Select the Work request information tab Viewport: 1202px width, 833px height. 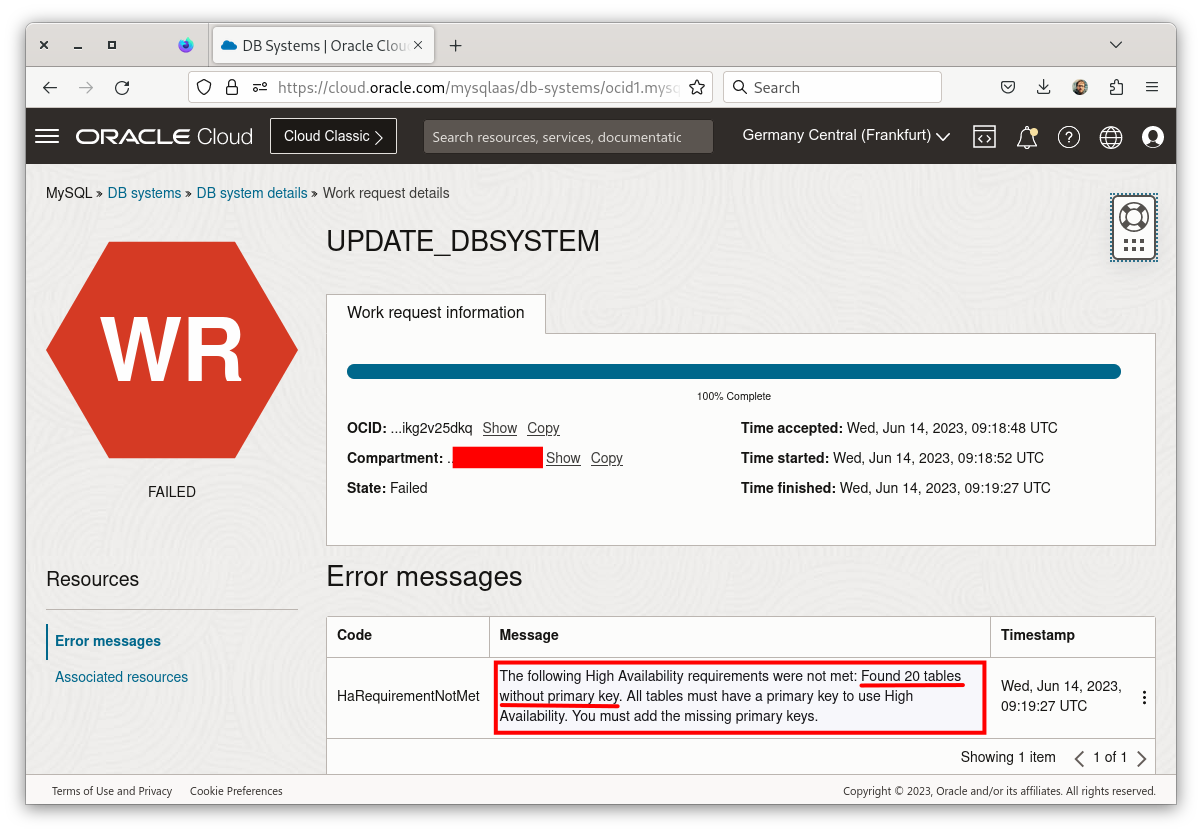tap(436, 313)
